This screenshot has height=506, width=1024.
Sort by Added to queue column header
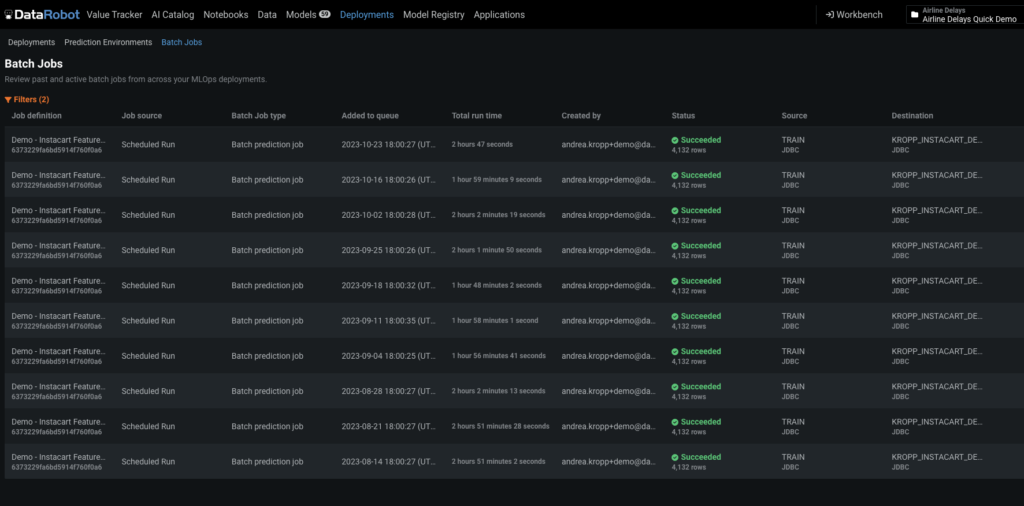point(370,116)
